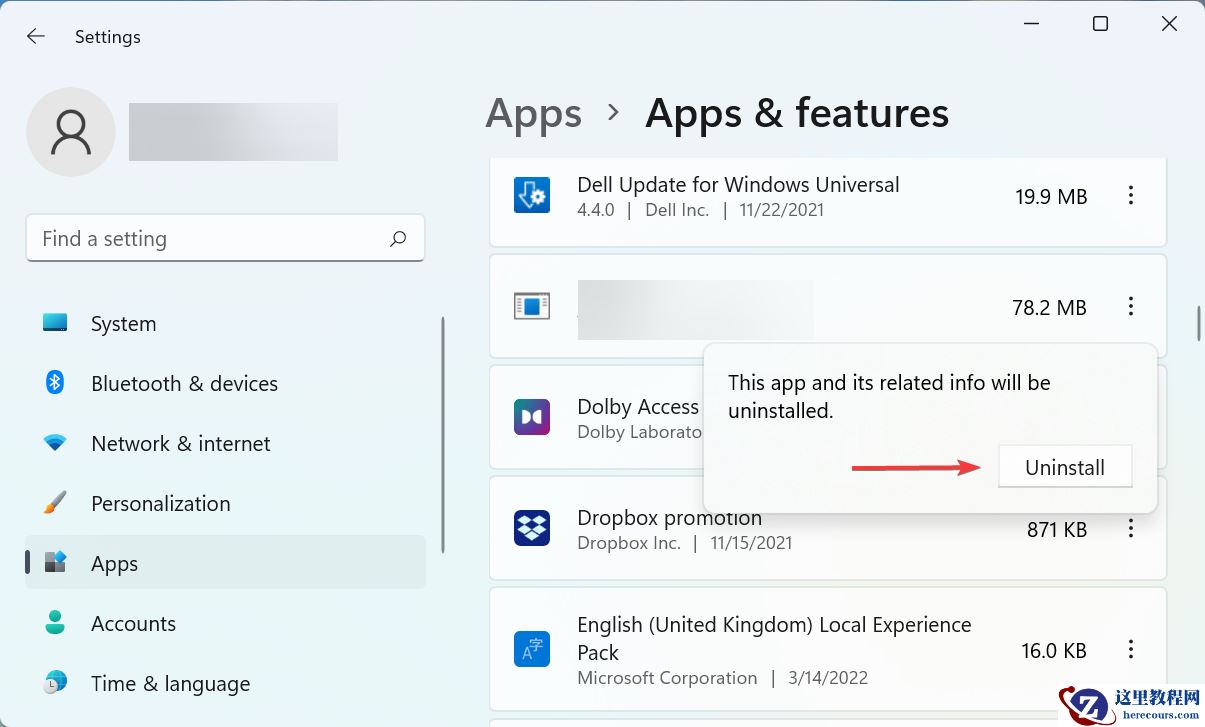This screenshot has height=727, width=1205.
Task: Click the Dropbox promotion app icon
Action: point(532,528)
